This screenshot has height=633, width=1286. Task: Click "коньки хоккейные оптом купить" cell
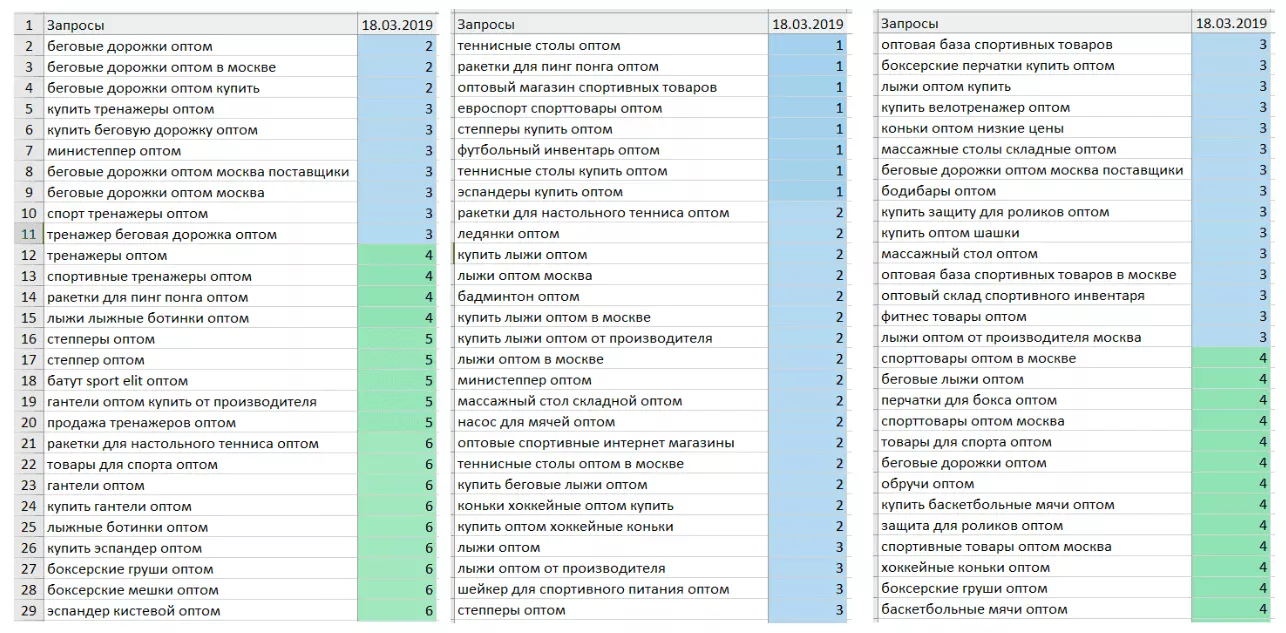tap(612, 506)
